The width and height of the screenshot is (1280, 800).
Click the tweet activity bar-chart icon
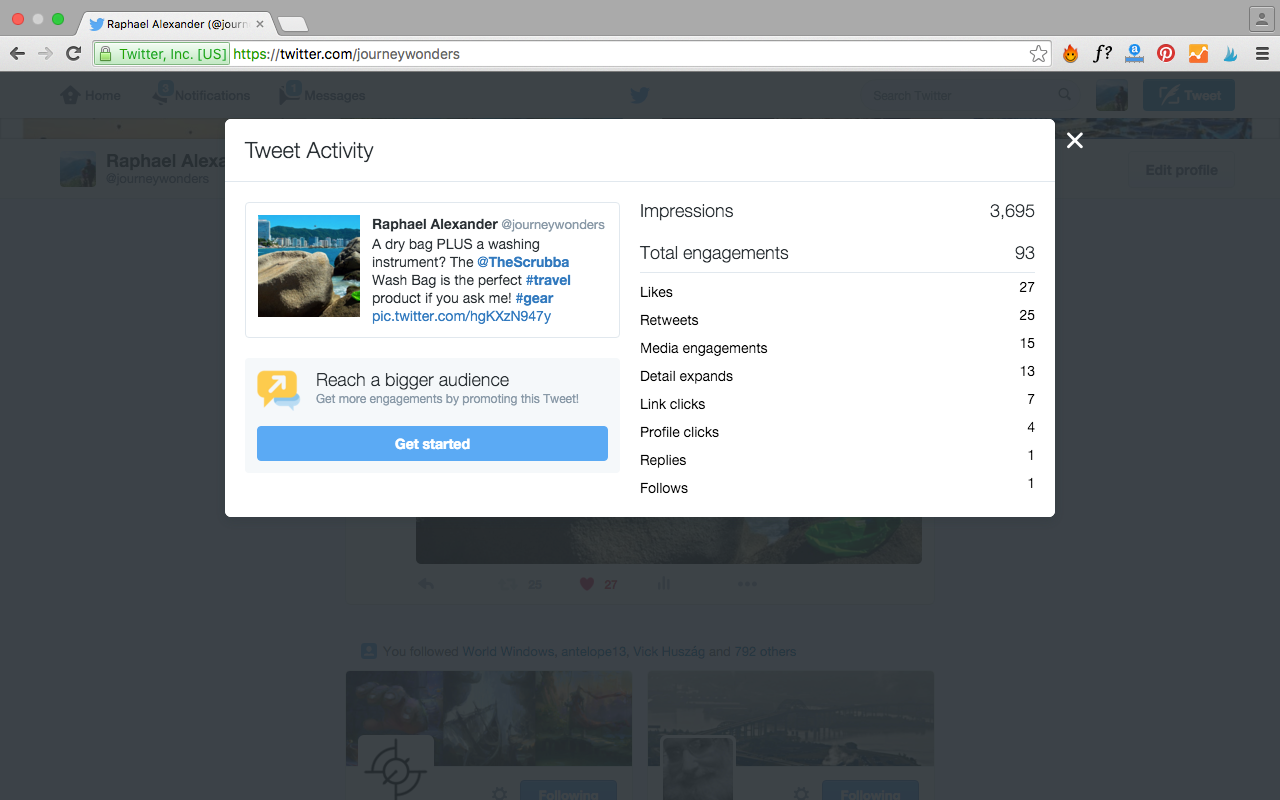(664, 584)
